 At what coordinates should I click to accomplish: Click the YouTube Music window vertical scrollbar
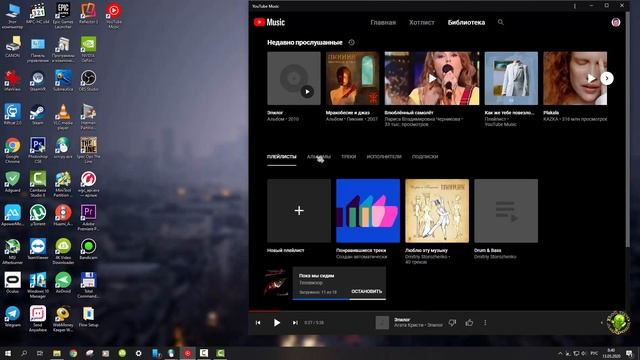click(x=627, y=129)
